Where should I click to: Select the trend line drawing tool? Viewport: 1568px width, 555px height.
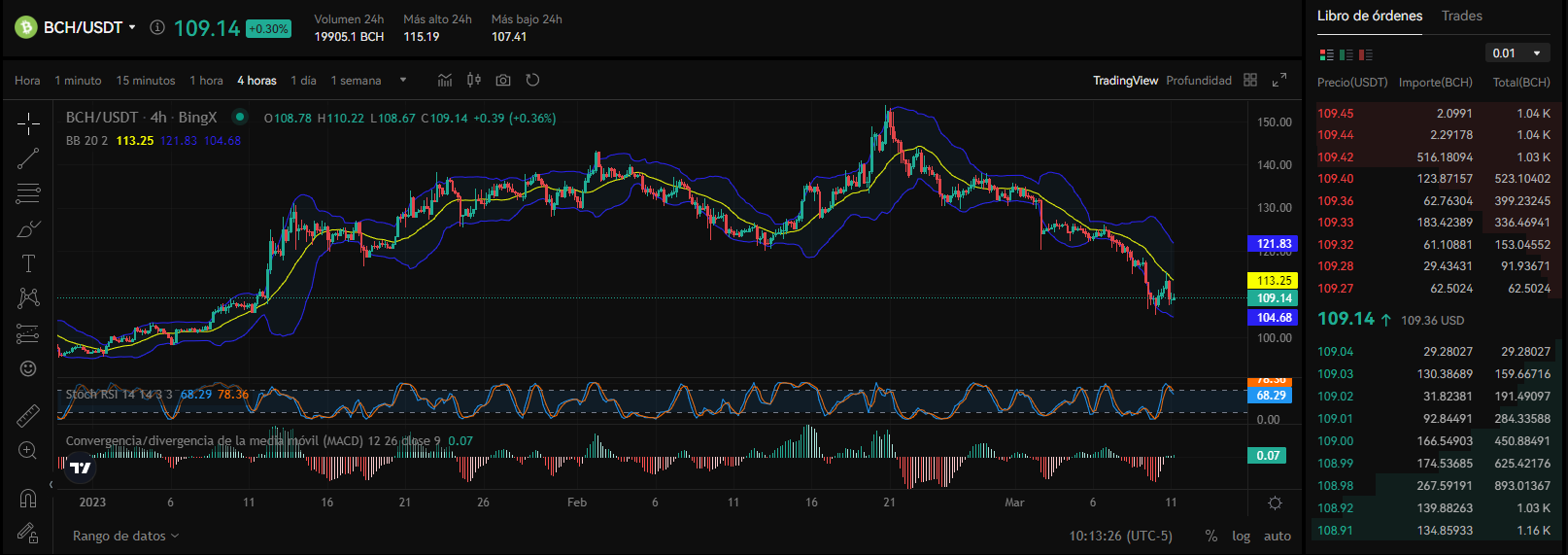pyautogui.click(x=28, y=157)
